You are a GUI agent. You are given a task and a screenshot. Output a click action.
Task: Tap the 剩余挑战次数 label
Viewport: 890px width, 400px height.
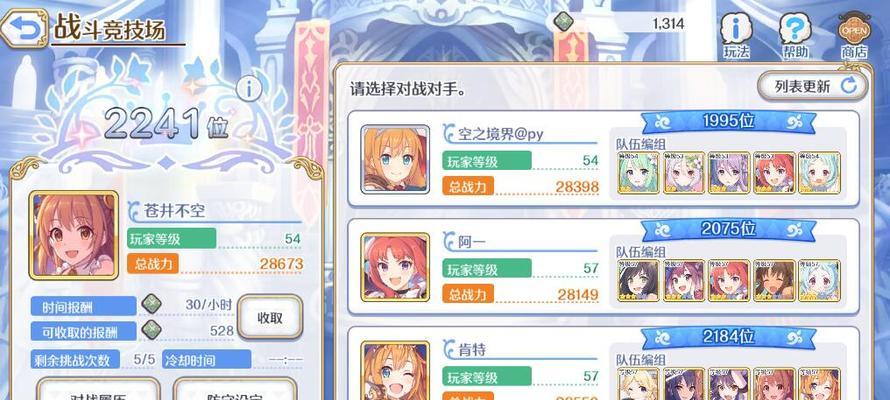pyautogui.click(x=75, y=360)
